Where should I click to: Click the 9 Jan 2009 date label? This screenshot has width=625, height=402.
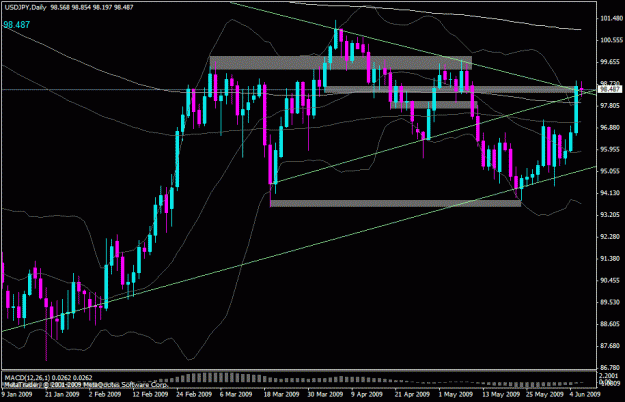coord(17,394)
